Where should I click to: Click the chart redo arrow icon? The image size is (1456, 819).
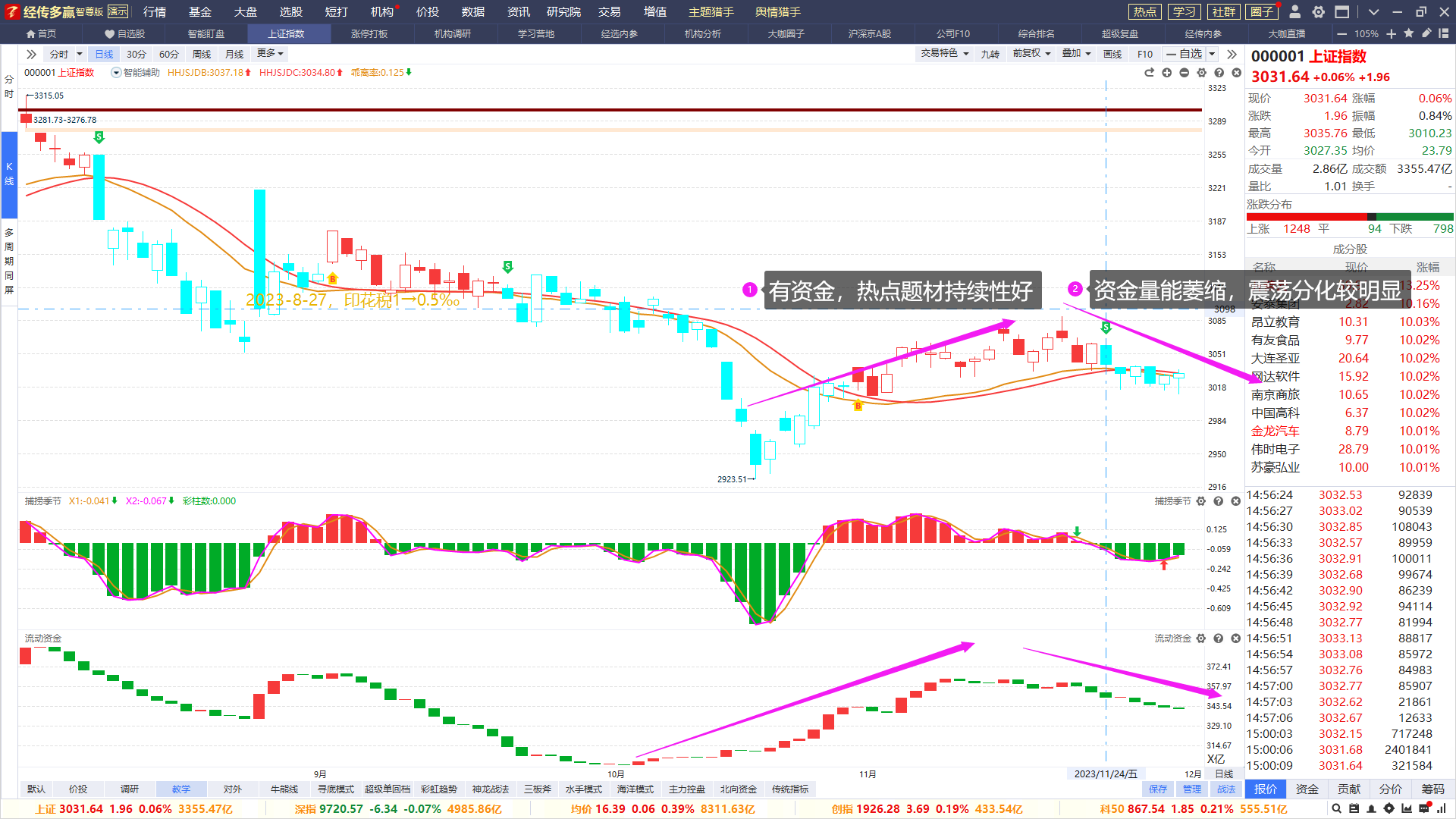click(x=1149, y=73)
